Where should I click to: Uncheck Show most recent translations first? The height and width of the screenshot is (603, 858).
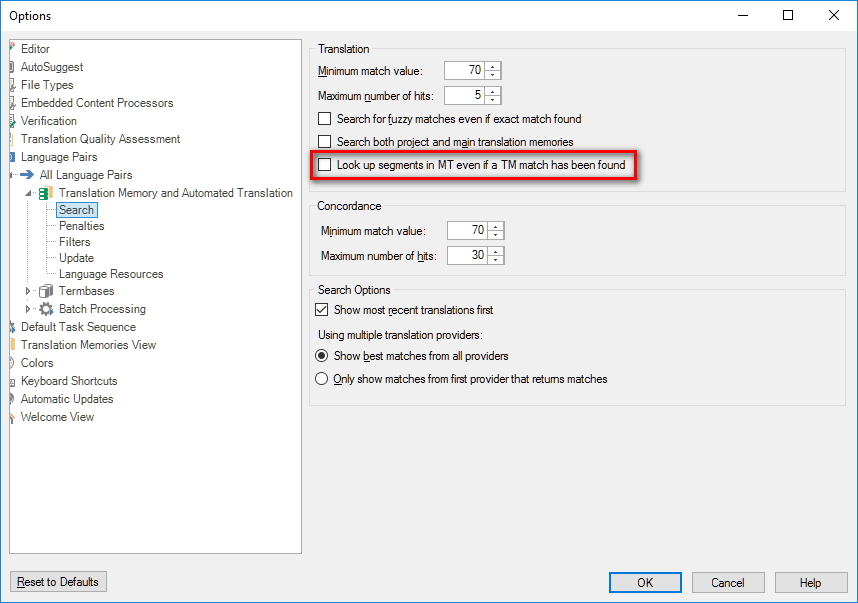pyautogui.click(x=322, y=310)
